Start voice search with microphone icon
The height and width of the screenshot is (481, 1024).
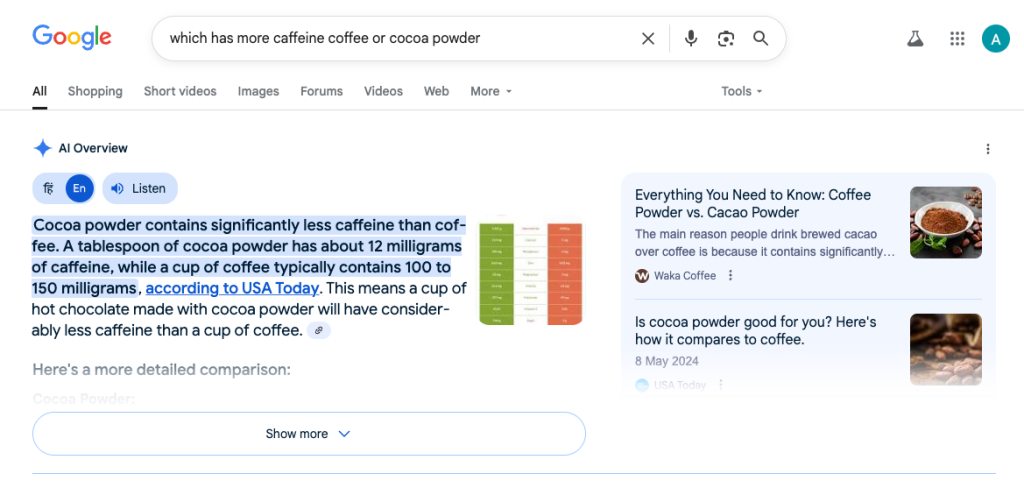[x=691, y=39]
